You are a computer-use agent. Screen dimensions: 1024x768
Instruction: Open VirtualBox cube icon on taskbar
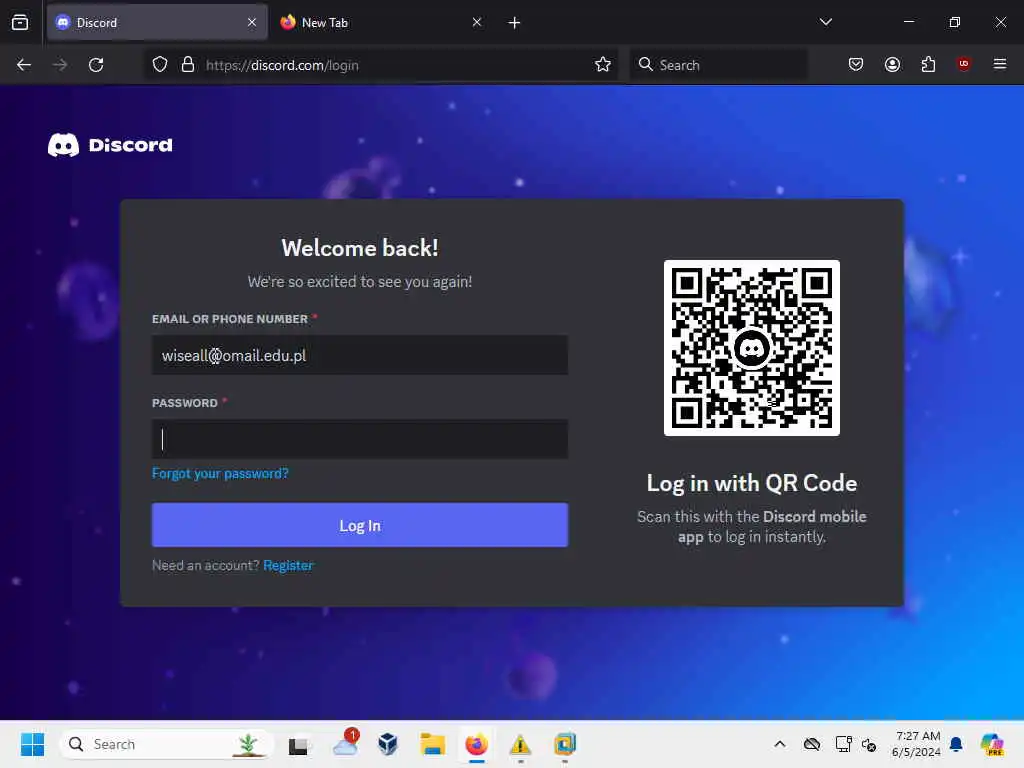pos(388,744)
